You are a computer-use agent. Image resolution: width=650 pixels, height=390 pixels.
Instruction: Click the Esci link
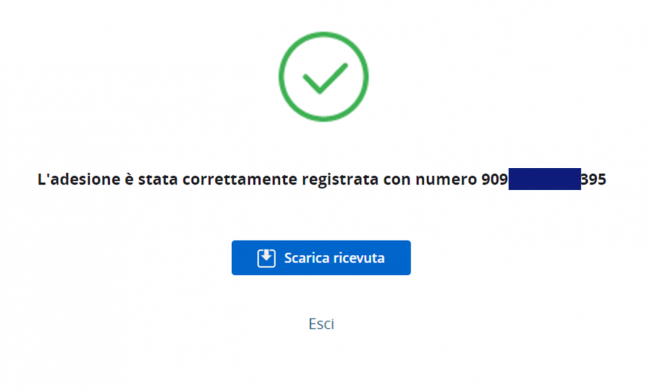tap(321, 324)
